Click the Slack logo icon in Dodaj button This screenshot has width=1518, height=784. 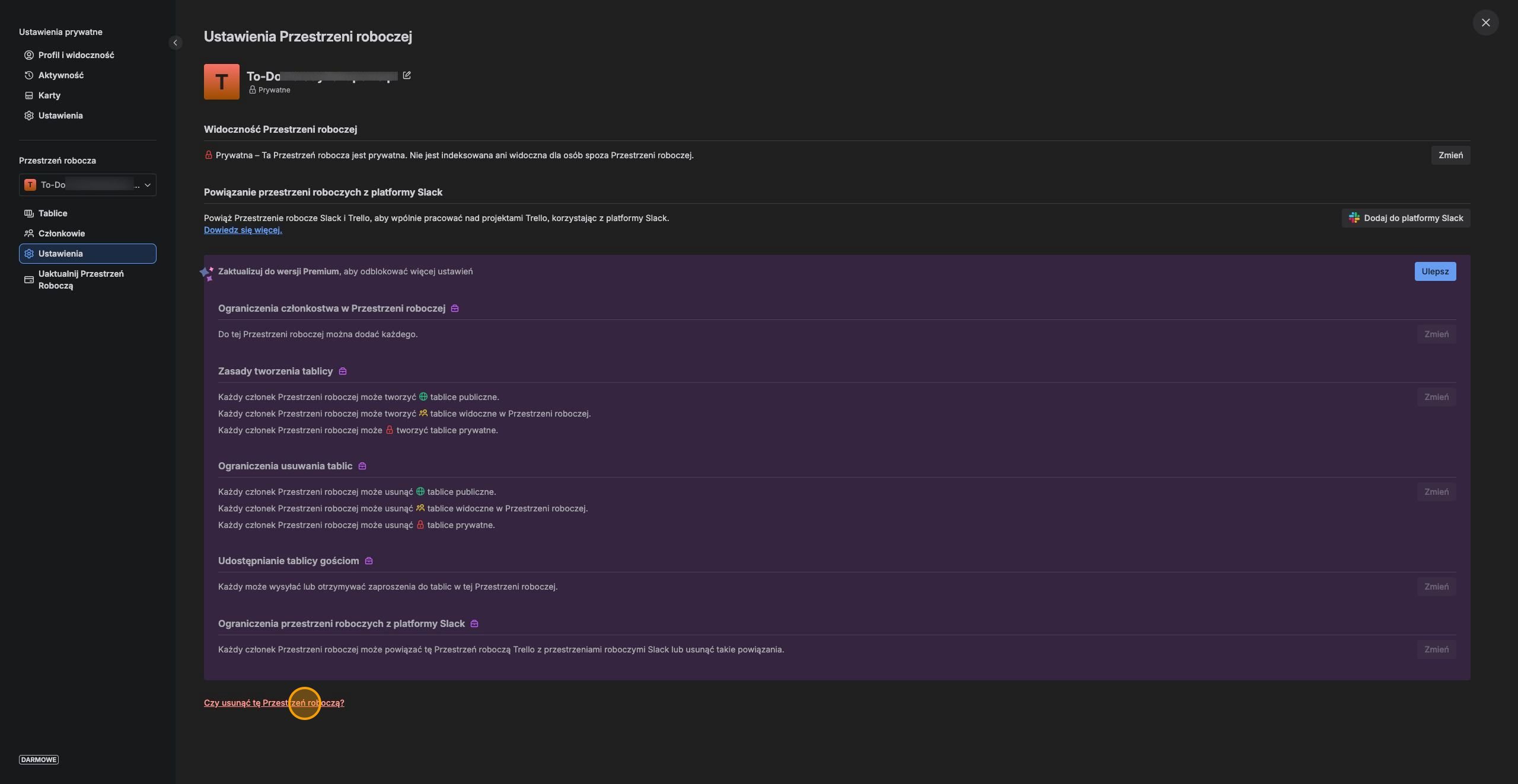tap(1354, 218)
